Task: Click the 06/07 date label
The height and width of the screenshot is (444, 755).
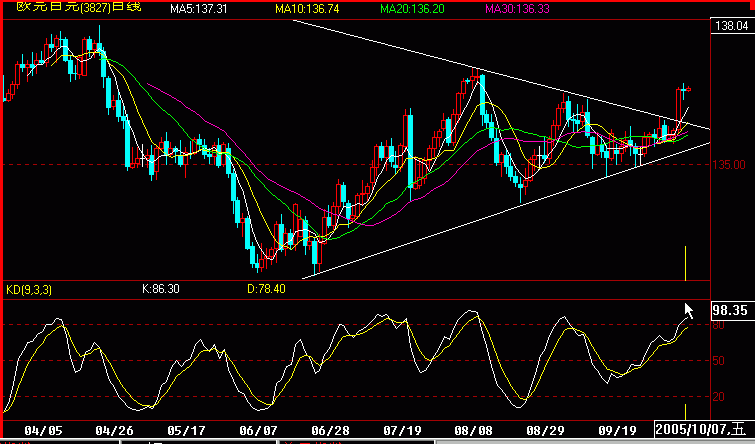Action: click(x=258, y=430)
